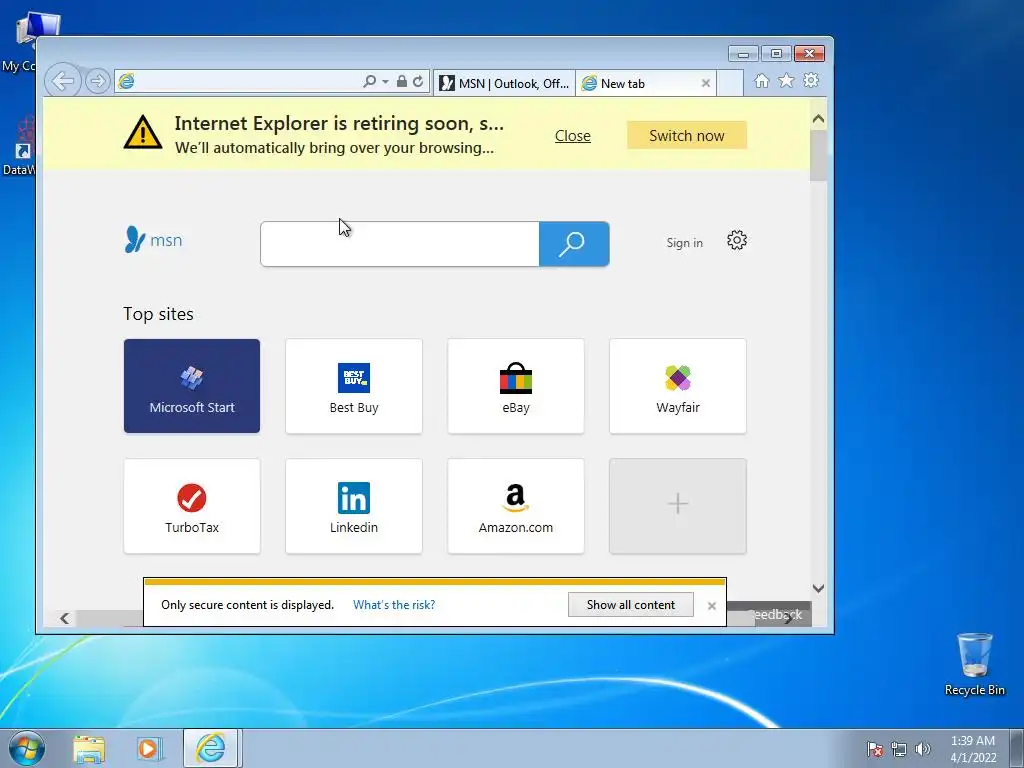Open Windows Explorer from the taskbar

tap(89, 748)
